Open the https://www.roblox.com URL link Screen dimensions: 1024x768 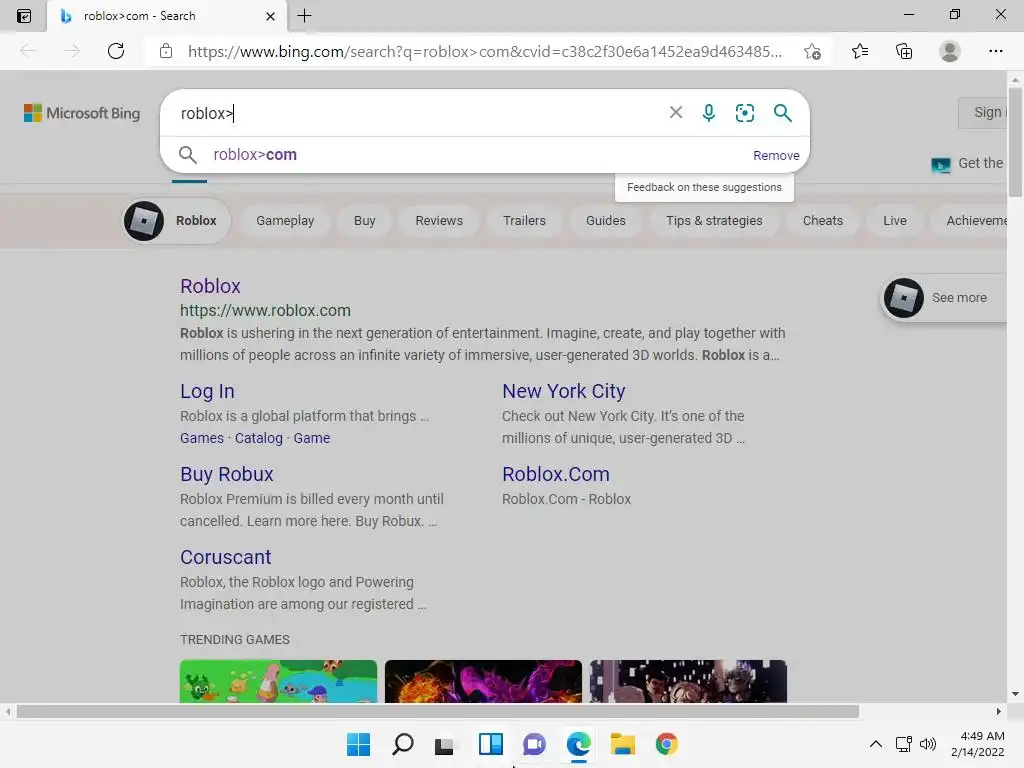tap(265, 310)
